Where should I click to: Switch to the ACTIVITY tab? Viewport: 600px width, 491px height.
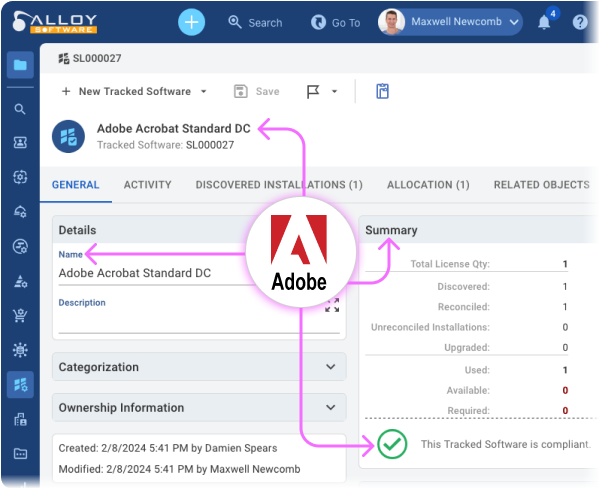pyautogui.click(x=148, y=185)
